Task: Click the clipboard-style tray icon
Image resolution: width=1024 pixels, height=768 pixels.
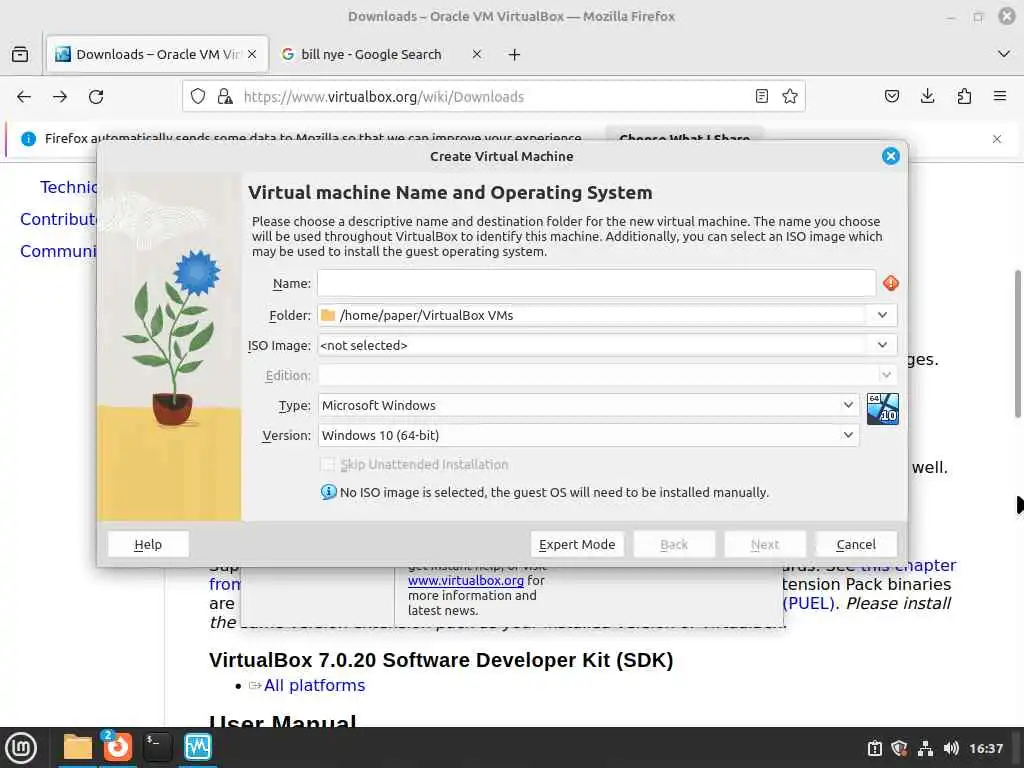Action: pyautogui.click(x=874, y=748)
